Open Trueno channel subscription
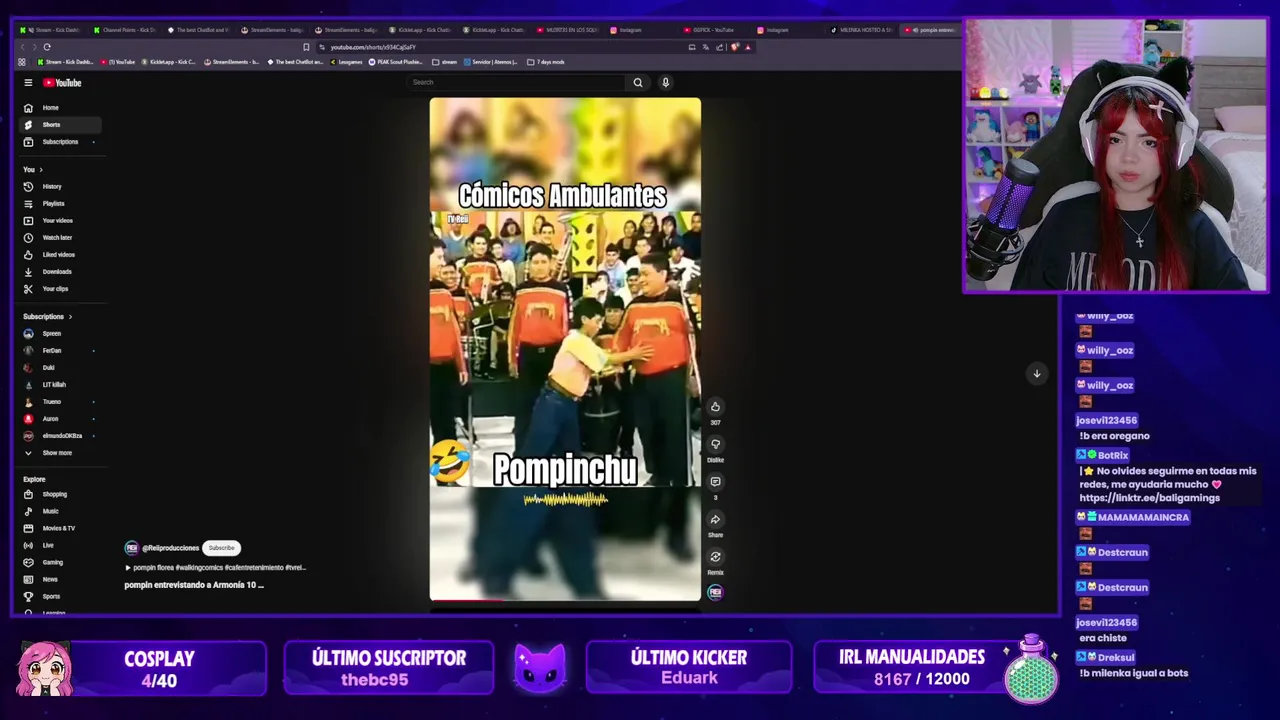1280x720 pixels. pos(60,402)
